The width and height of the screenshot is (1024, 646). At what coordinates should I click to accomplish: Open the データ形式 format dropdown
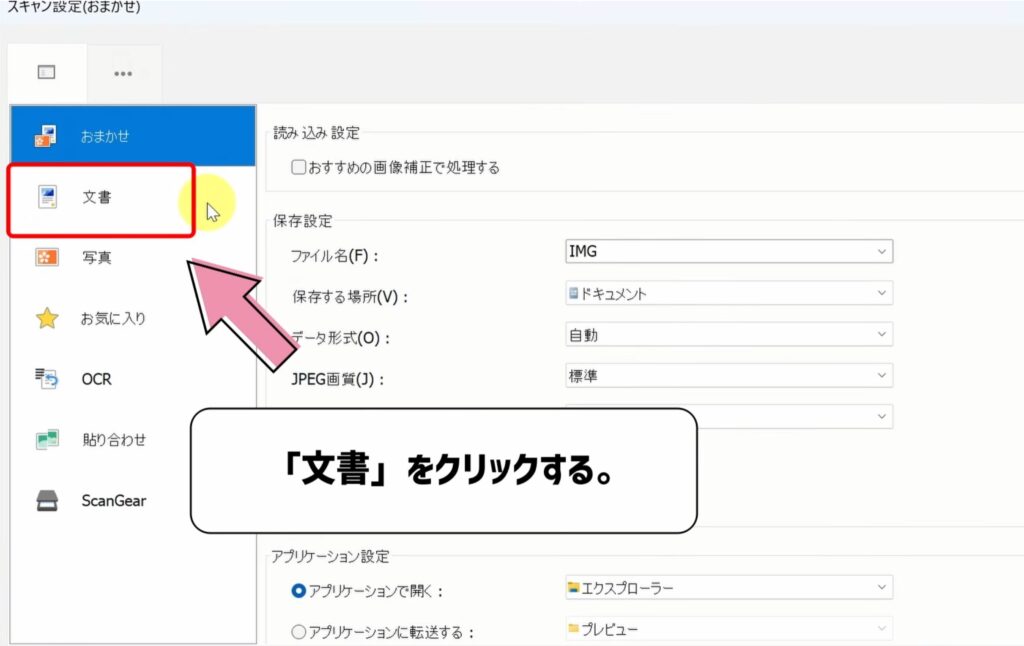(882, 334)
